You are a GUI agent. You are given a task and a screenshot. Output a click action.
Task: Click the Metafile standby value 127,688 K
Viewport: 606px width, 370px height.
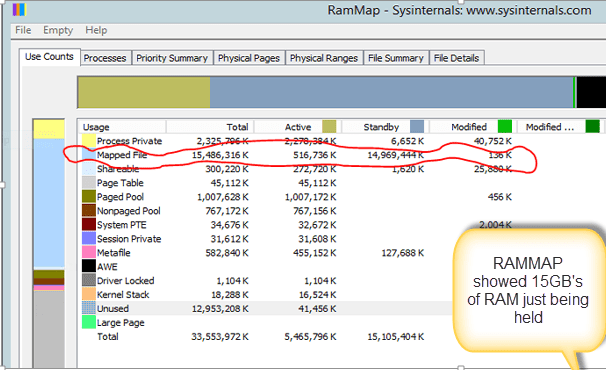[x=403, y=252]
